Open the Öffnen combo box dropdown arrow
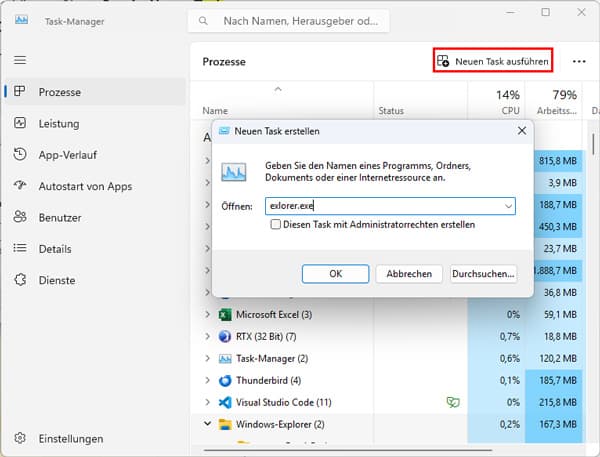 click(508, 206)
